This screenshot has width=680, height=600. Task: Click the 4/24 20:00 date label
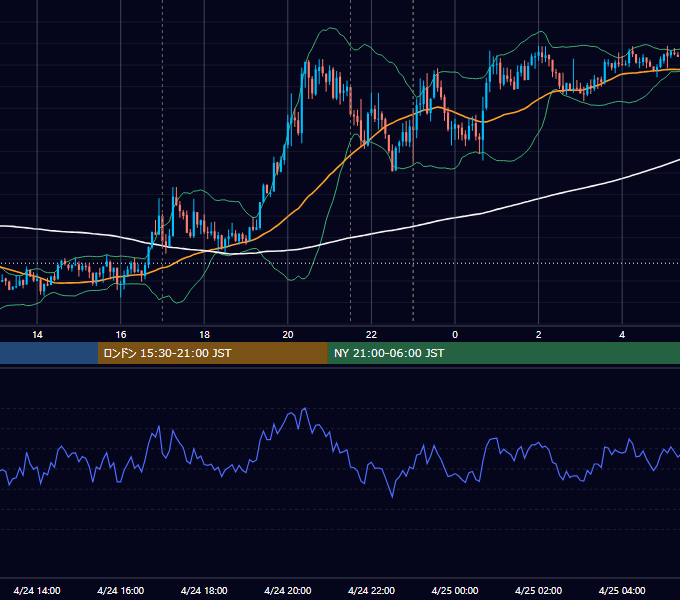[288, 590]
